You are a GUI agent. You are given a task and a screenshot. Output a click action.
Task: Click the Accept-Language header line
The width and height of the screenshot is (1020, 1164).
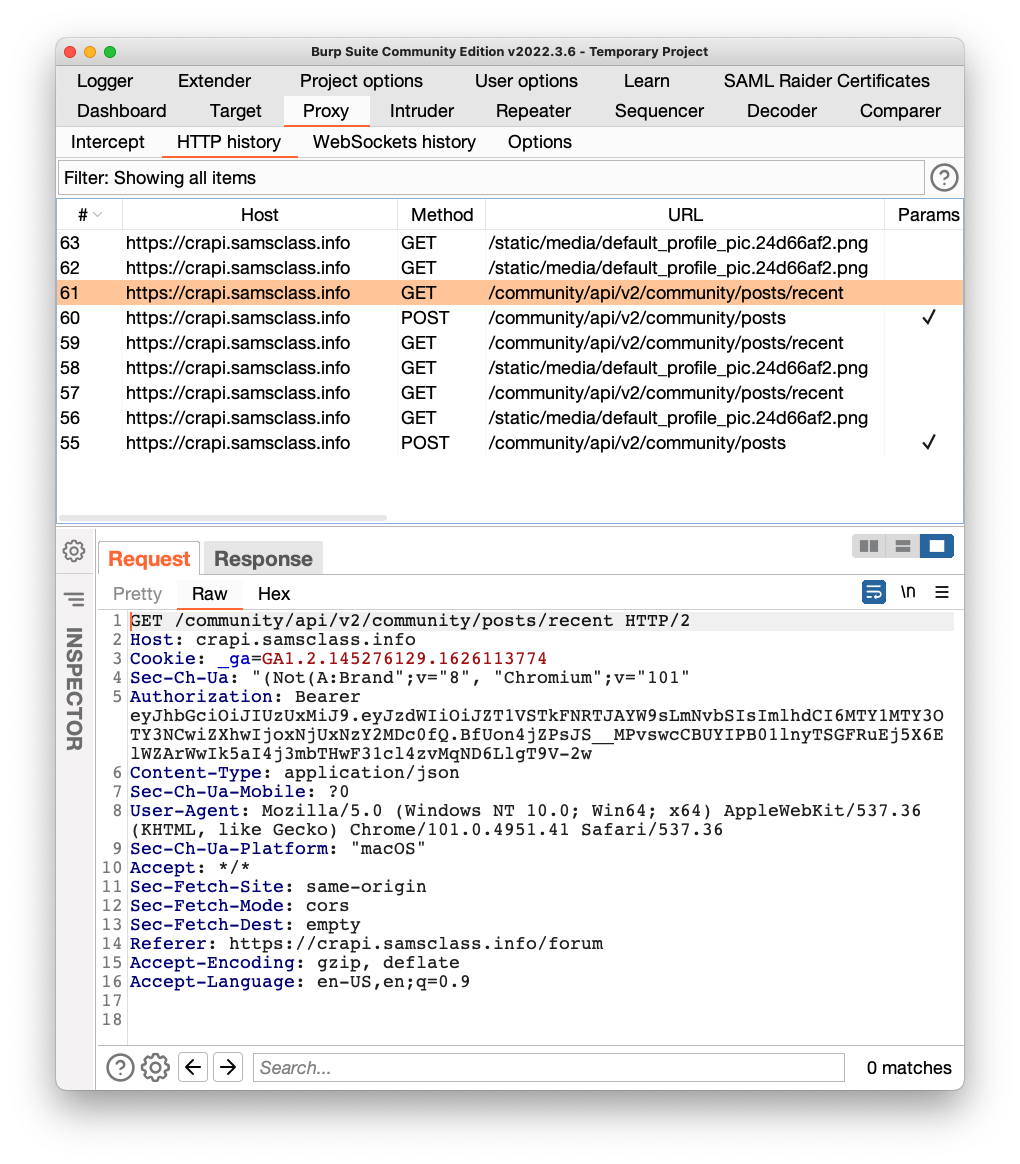click(x=300, y=981)
